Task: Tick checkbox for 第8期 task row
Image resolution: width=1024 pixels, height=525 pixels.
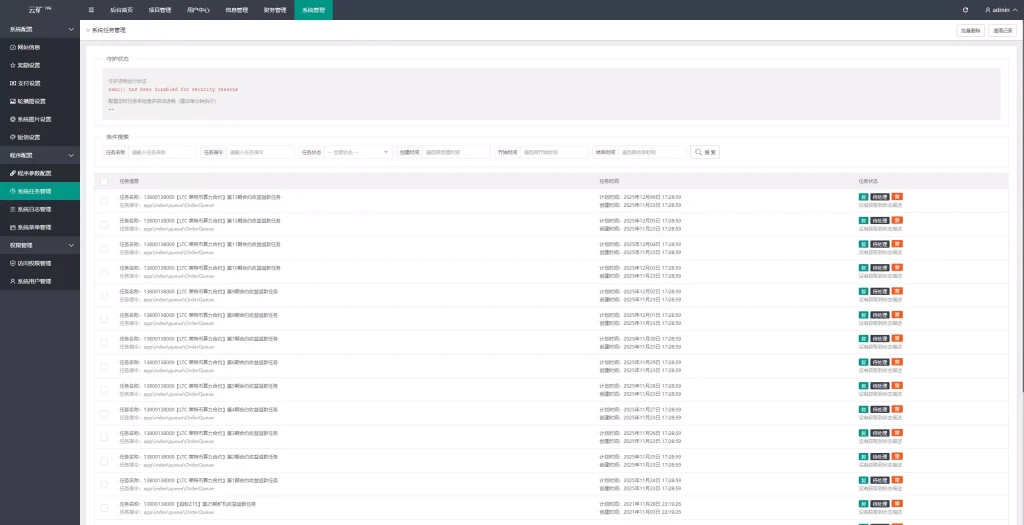Action: click(x=104, y=319)
